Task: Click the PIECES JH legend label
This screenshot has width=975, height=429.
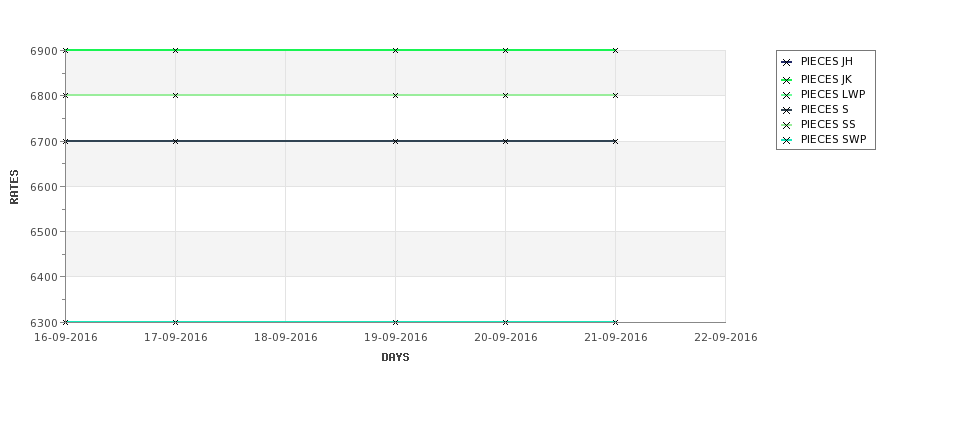Action: click(826, 62)
